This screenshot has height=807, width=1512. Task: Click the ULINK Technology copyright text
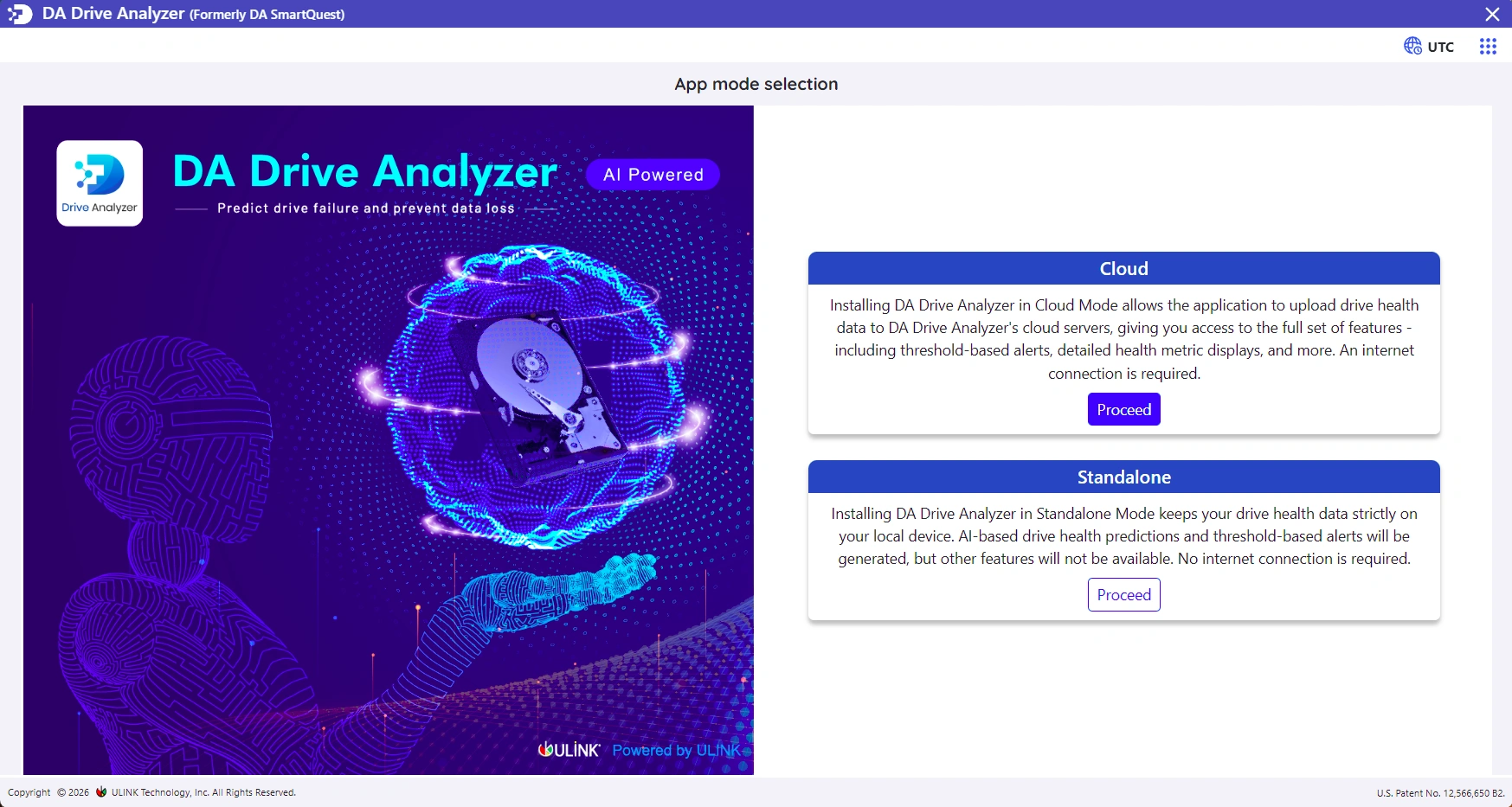tap(203, 792)
